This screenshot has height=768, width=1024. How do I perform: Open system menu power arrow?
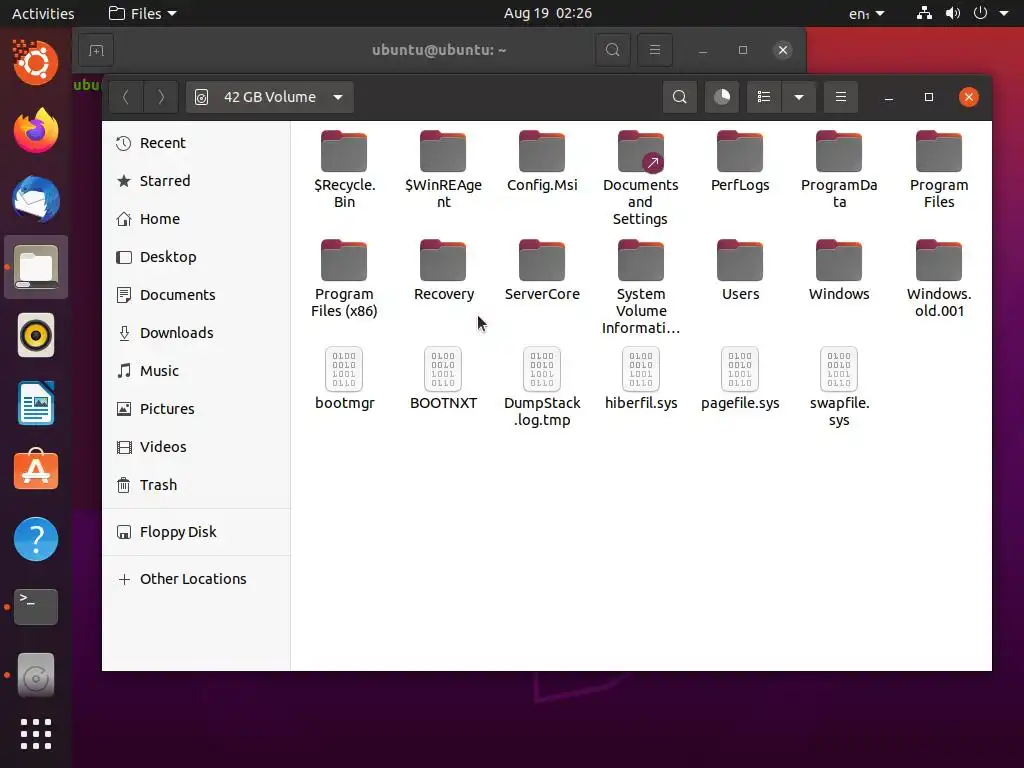click(x=1004, y=13)
